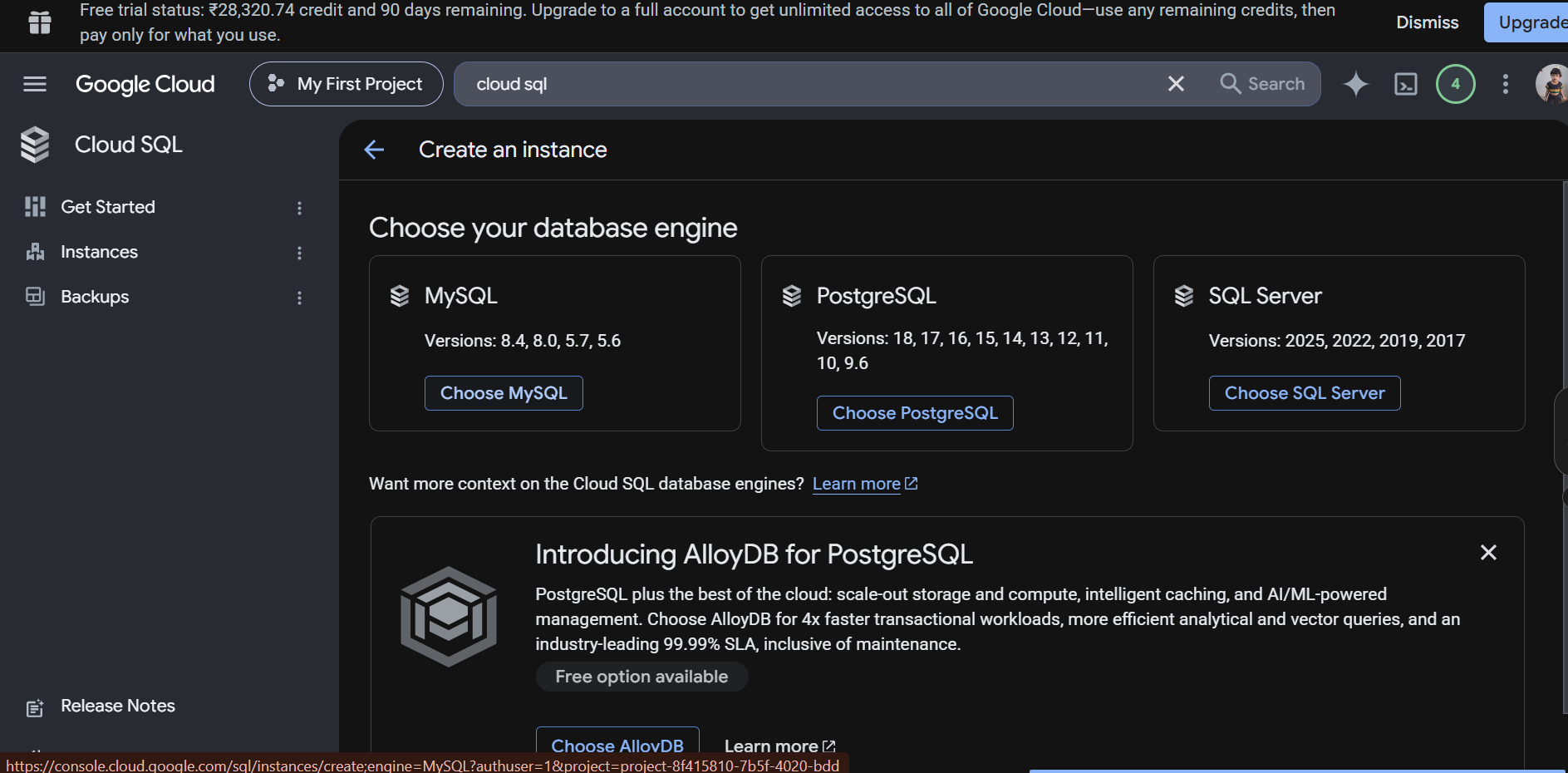Image resolution: width=1568 pixels, height=773 pixels.
Task: Open Instances in sidebar
Action: click(x=99, y=252)
